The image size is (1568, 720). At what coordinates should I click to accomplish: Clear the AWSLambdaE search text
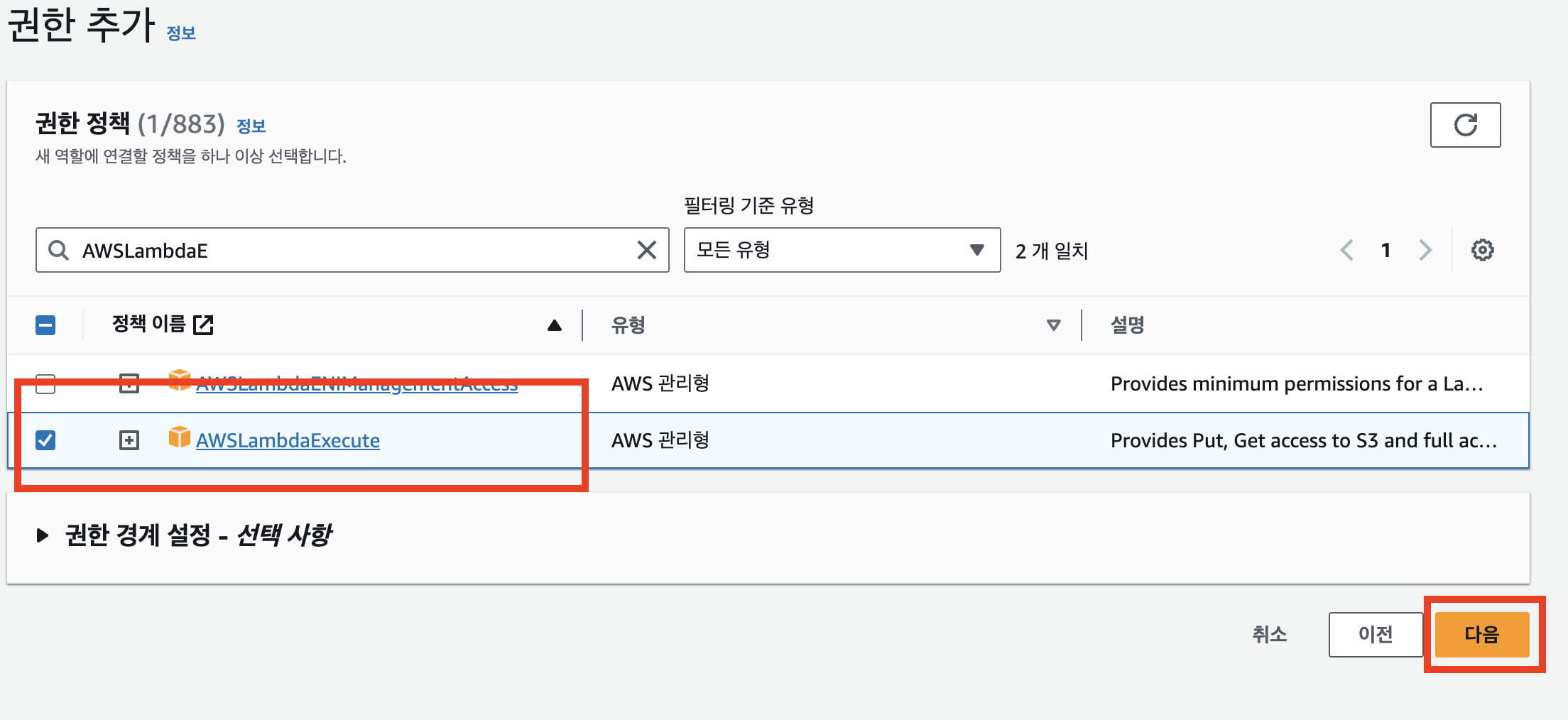click(x=646, y=250)
